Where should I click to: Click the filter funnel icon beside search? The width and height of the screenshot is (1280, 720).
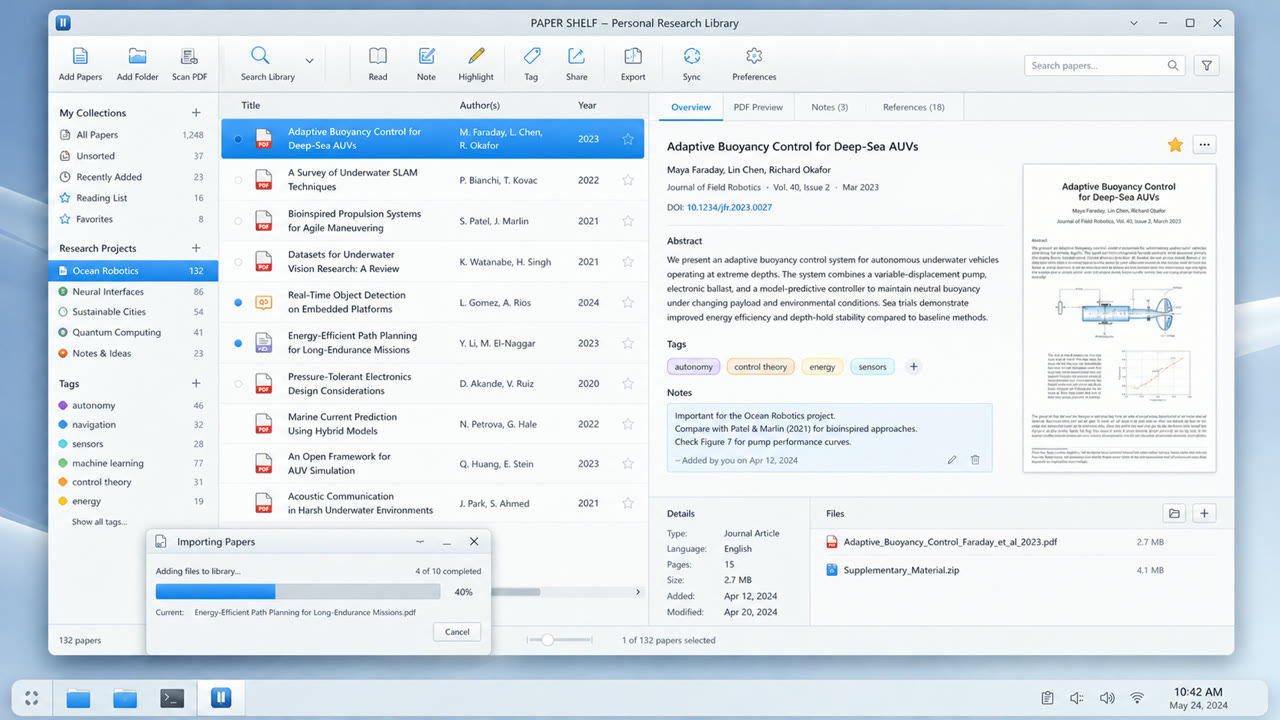[x=1207, y=66]
